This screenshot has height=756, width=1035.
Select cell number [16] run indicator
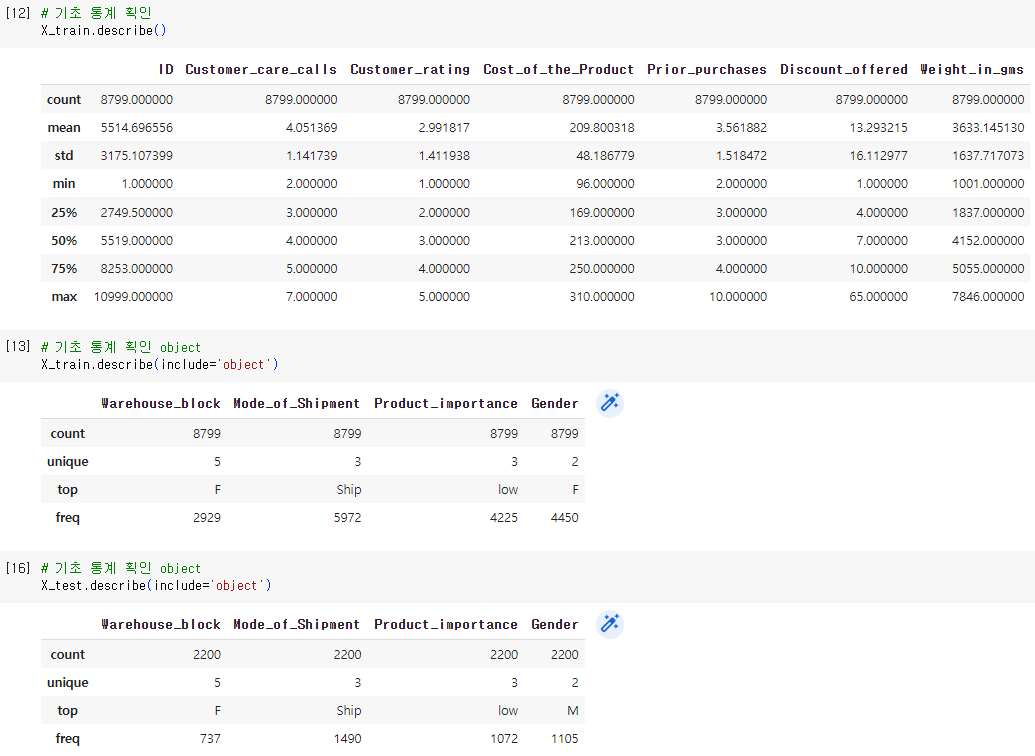click(x=18, y=568)
